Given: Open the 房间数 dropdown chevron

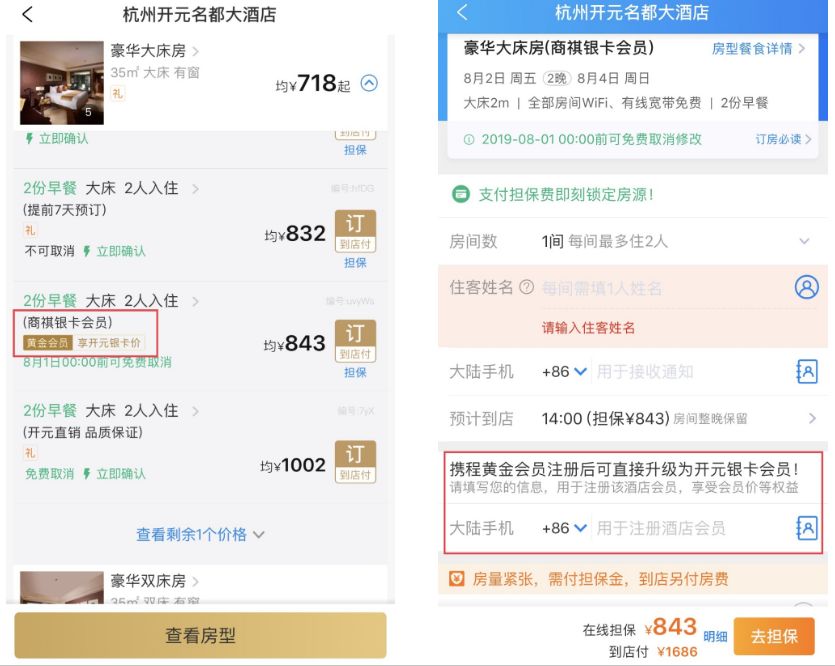Looking at the screenshot, I should (804, 241).
